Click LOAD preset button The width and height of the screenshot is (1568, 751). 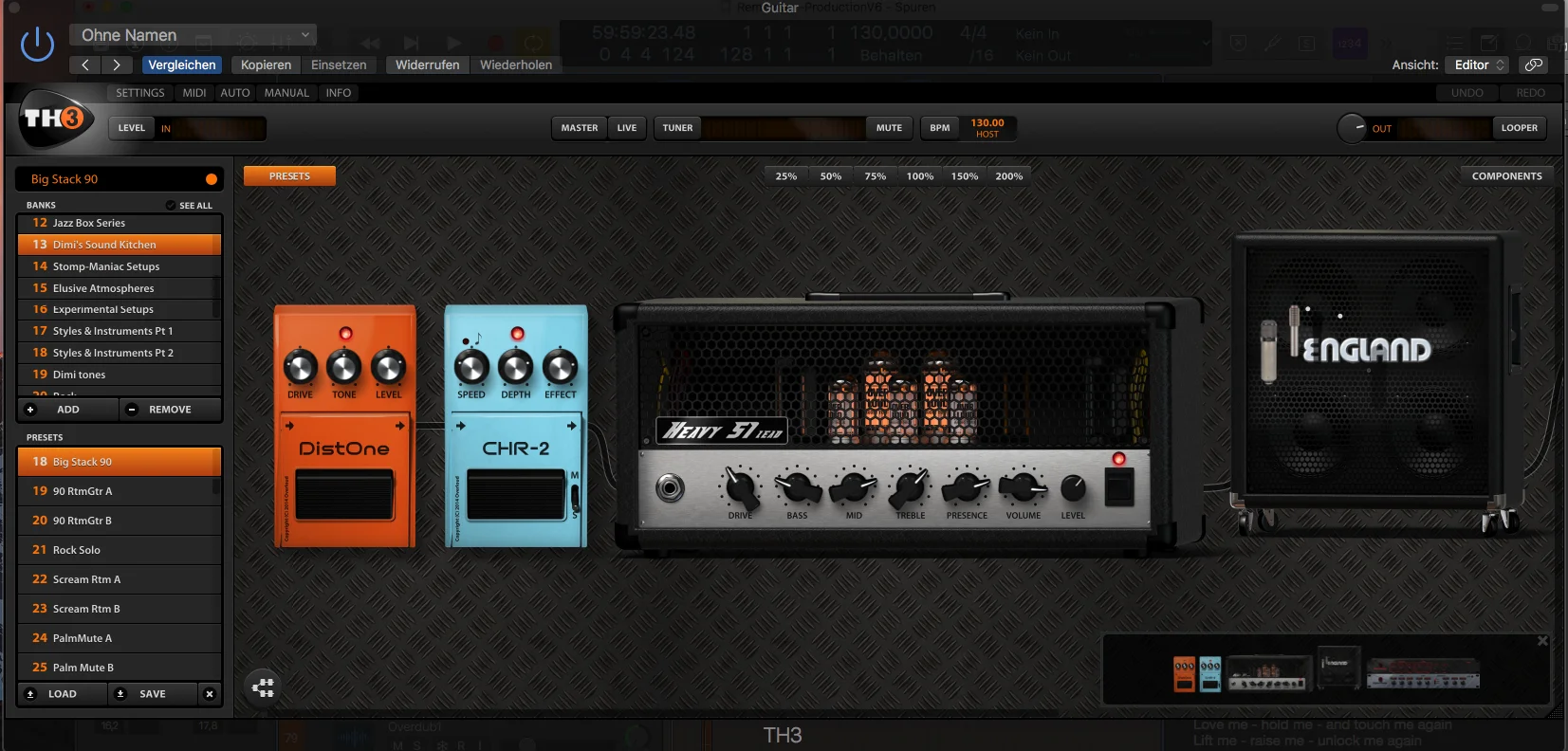(62, 694)
